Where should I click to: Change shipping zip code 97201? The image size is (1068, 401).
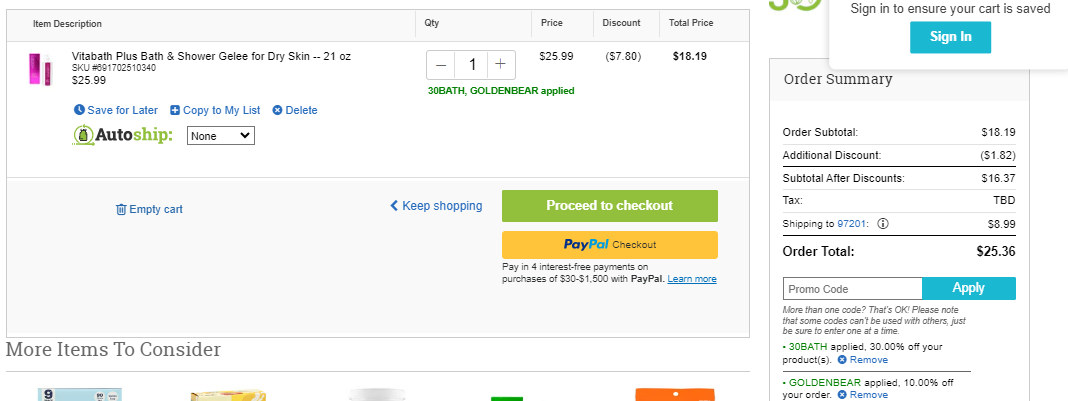click(850, 223)
